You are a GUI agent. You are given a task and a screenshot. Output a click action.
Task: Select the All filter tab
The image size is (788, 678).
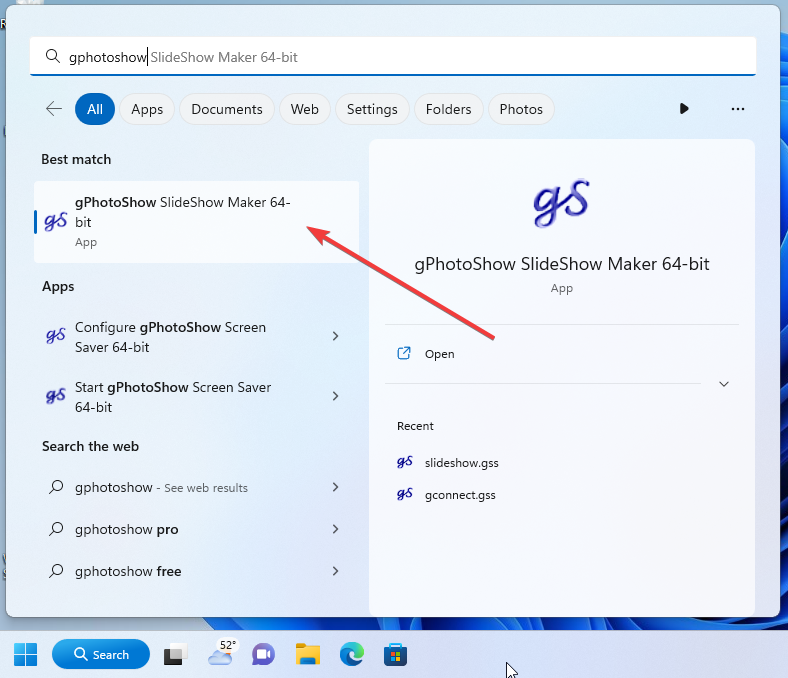95,109
